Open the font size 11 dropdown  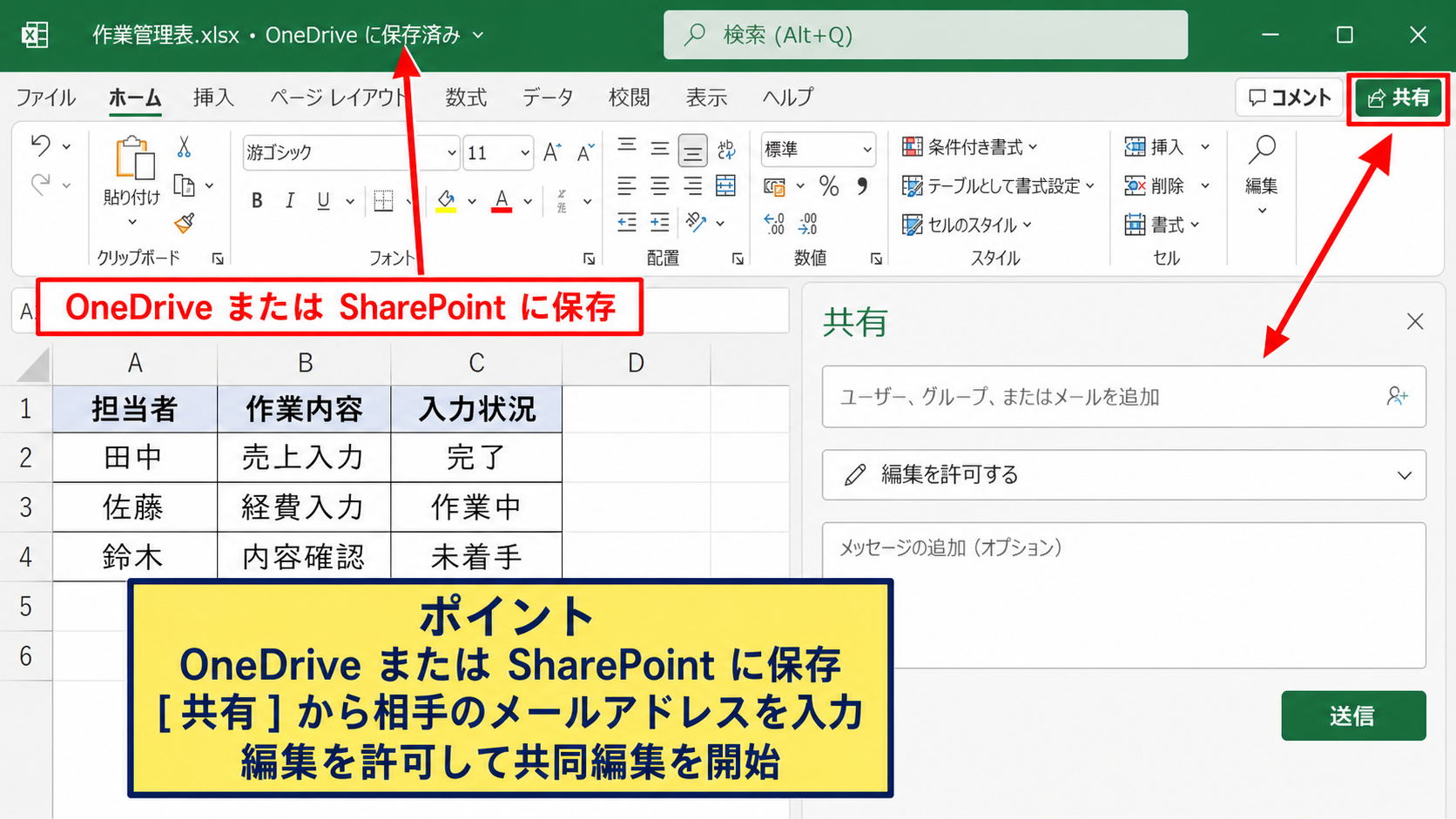[524, 153]
